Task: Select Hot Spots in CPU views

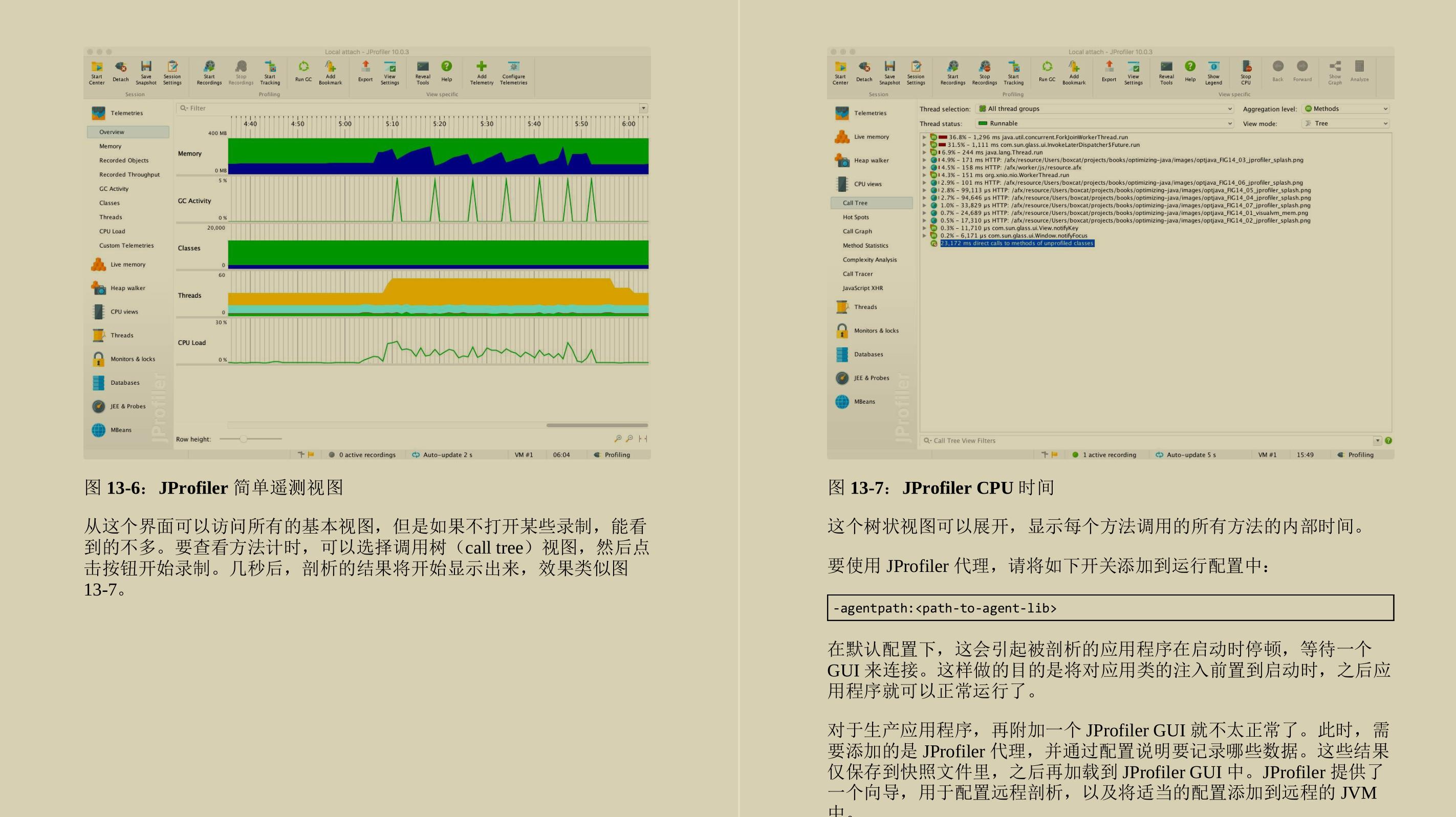Action: coord(856,217)
